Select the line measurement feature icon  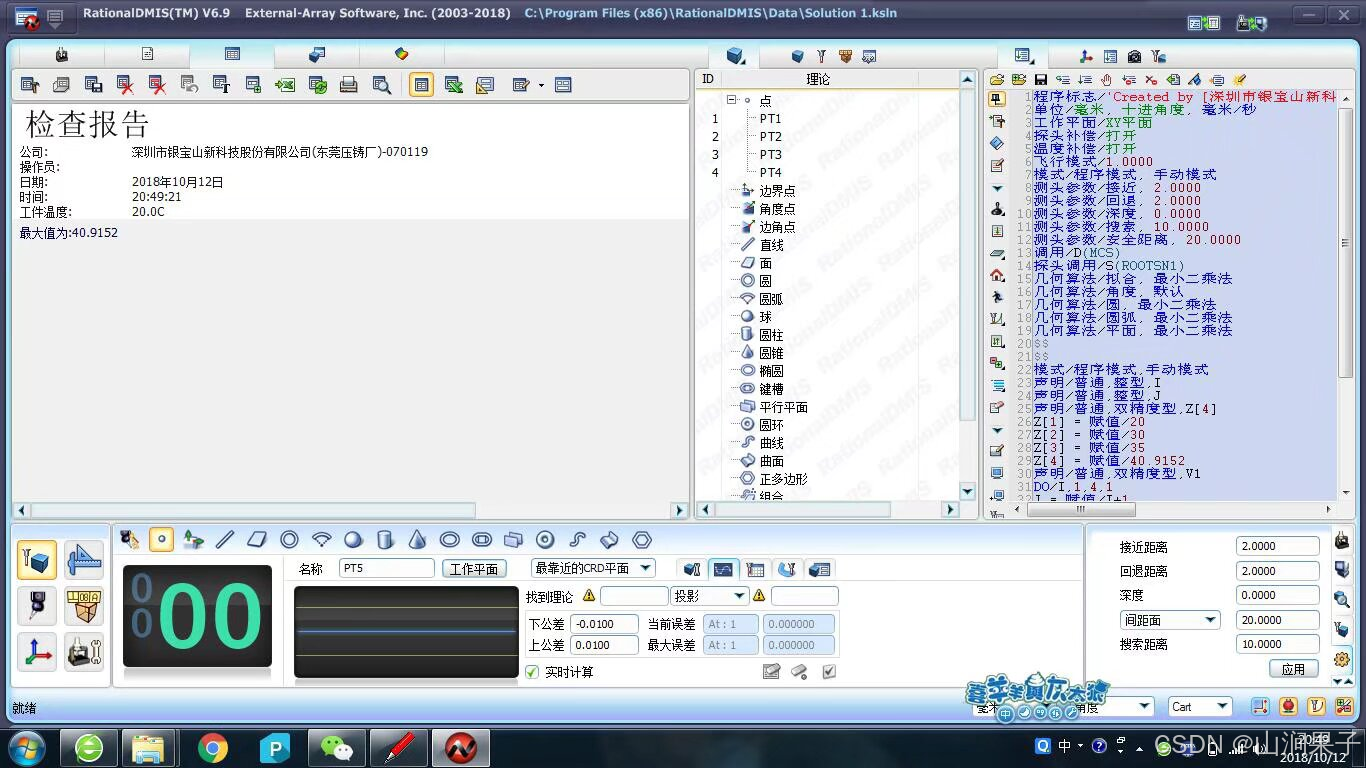point(224,539)
